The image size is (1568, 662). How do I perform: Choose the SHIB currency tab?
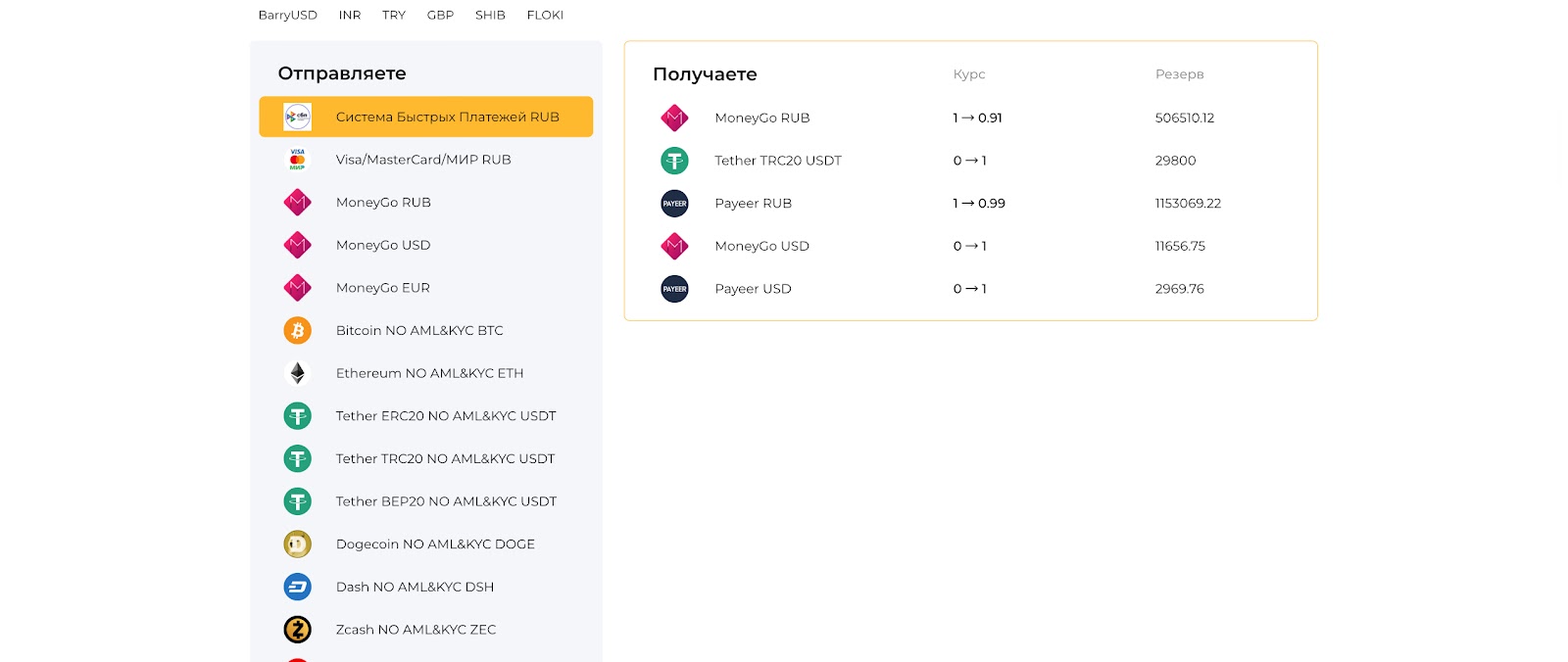490,15
